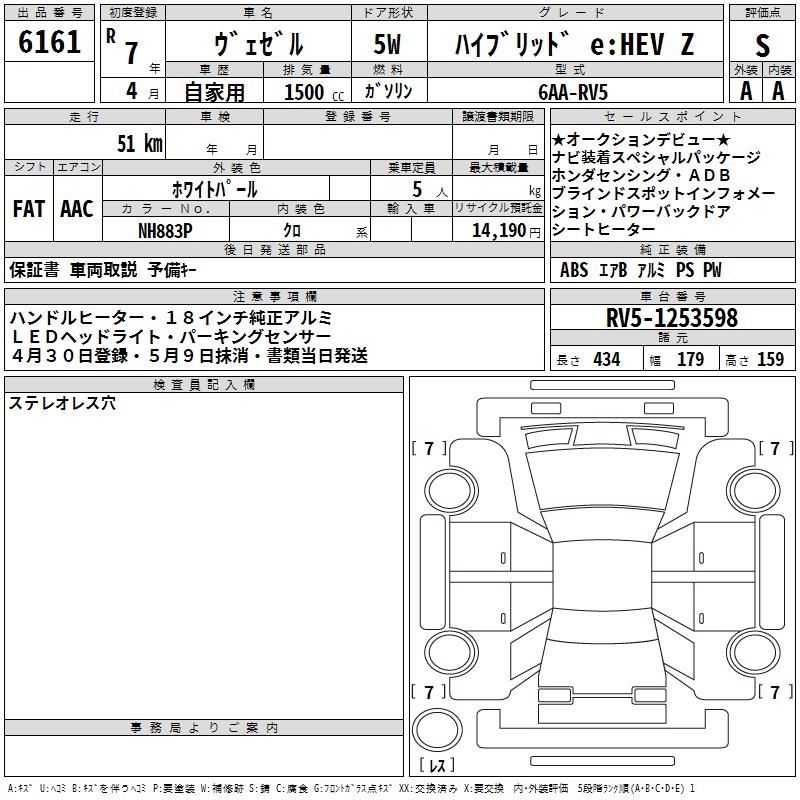The height and width of the screenshot is (800, 800).
Task: Click the interior color value クロ
Action: (x=292, y=231)
